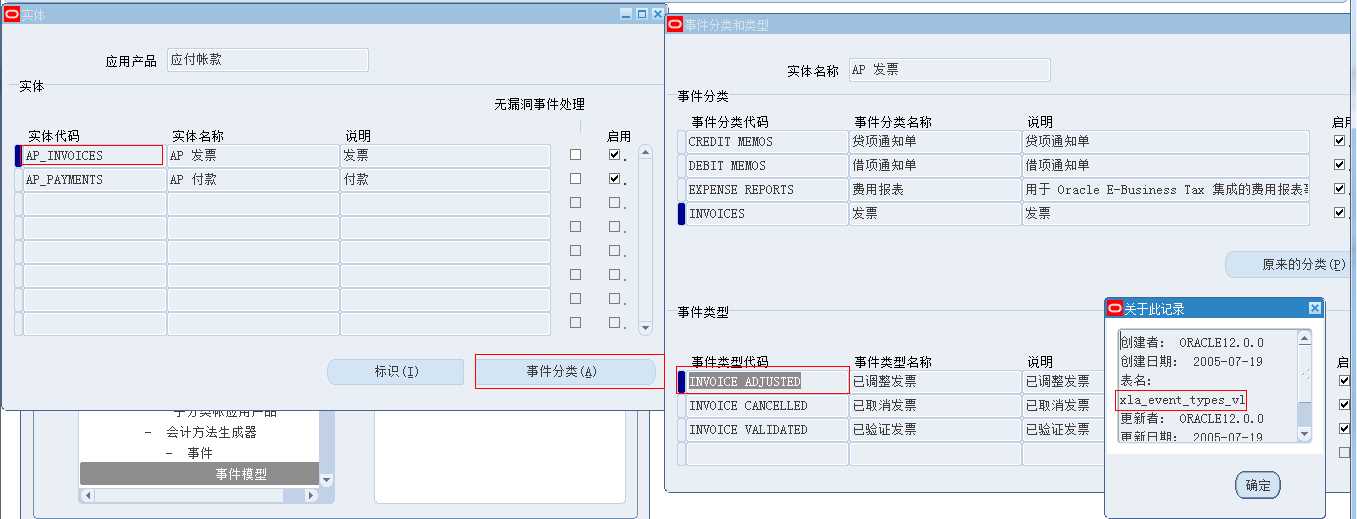Click the 已取消发票 event type name cell
The height and width of the screenshot is (519, 1357).
935,405
